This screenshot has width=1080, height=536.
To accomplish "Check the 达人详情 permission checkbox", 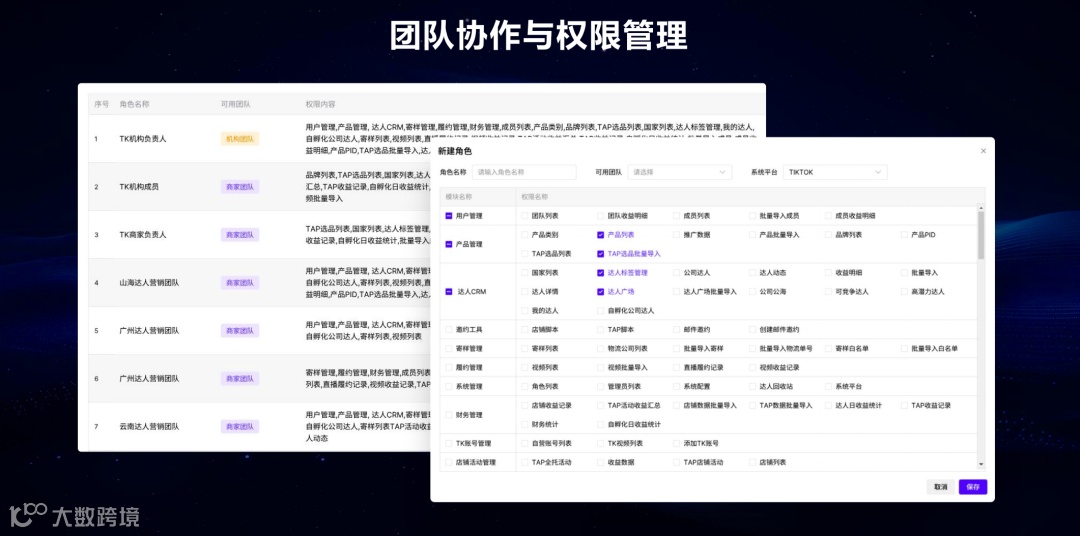I will click(x=525, y=291).
